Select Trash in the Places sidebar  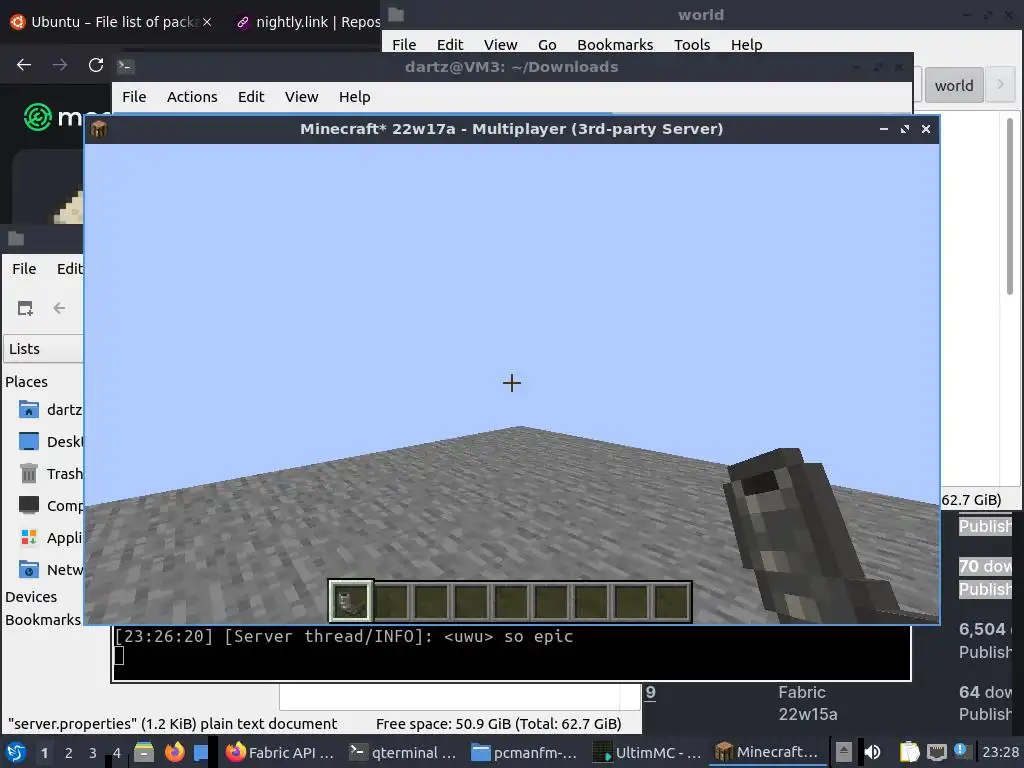coord(50,473)
